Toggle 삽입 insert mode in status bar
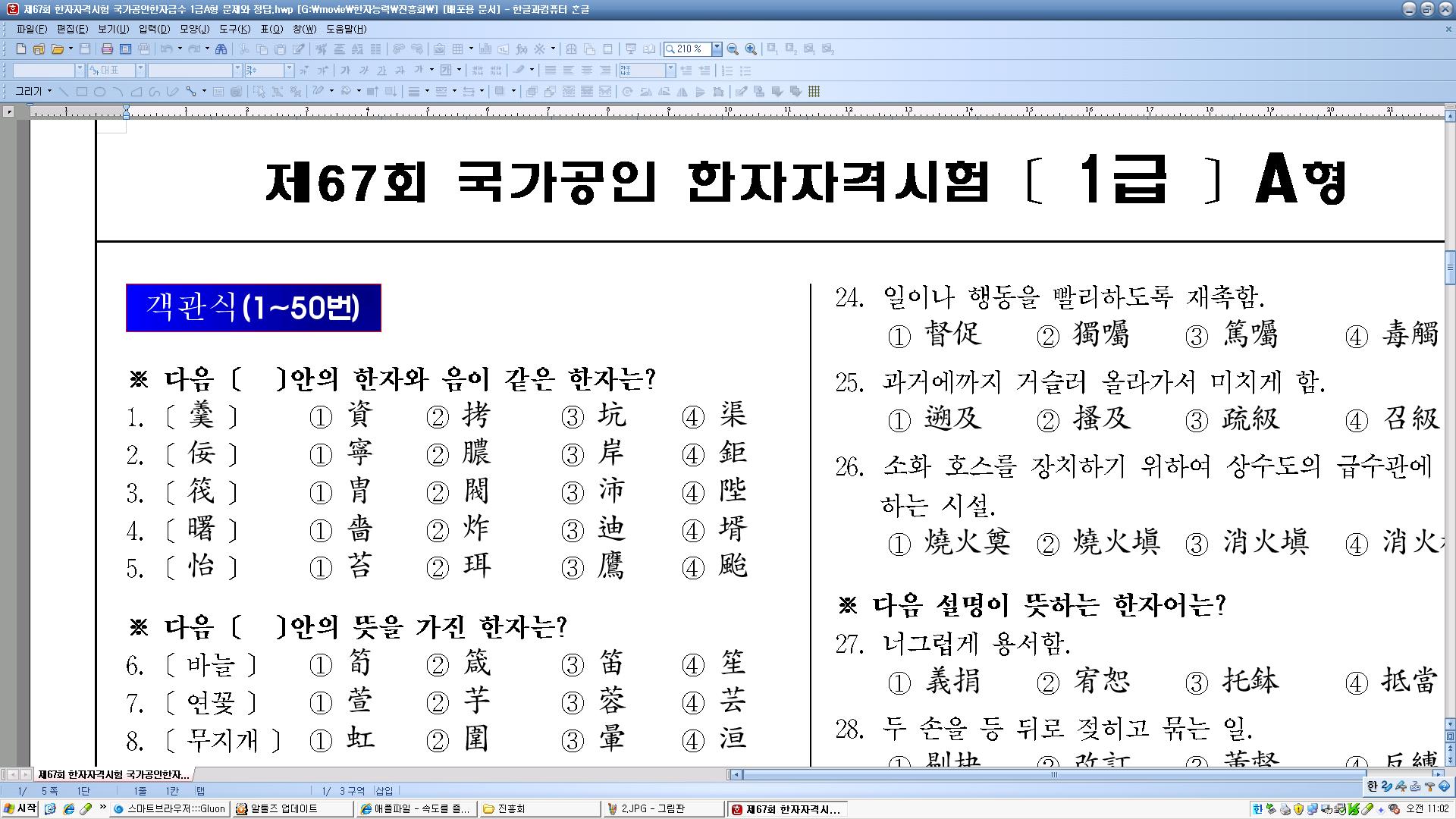 point(384,791)
